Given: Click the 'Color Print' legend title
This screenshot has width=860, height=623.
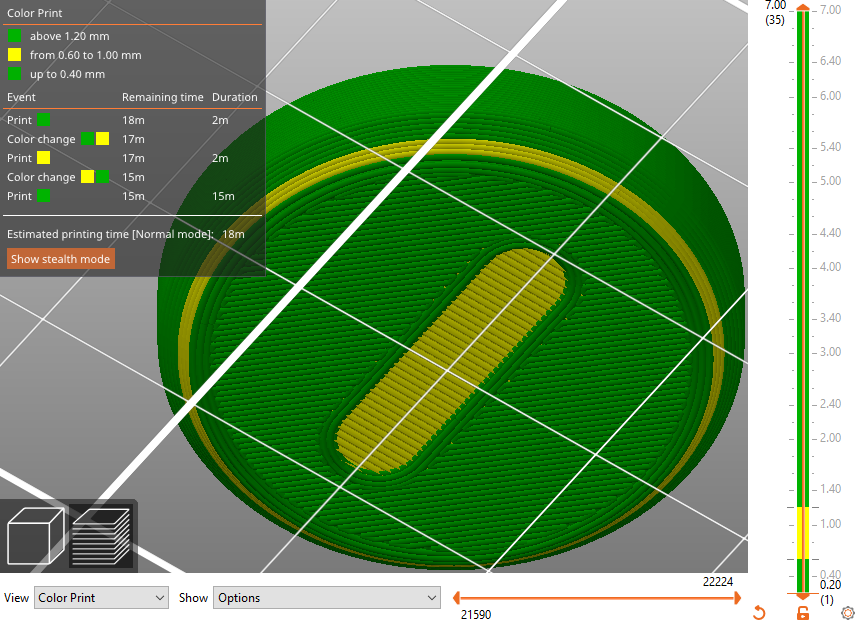Looking at the screenshot, I should [x=35, y=13].
